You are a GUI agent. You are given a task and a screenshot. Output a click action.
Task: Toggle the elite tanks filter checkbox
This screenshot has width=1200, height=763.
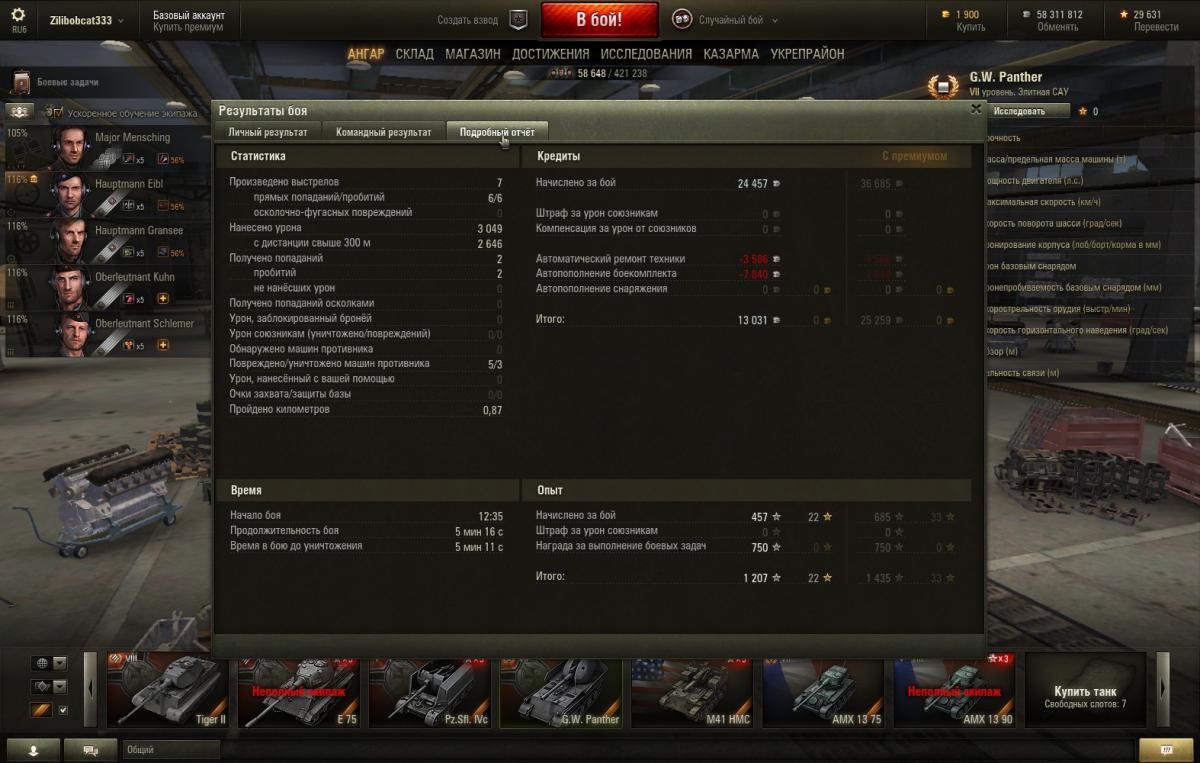coord(64,710)
